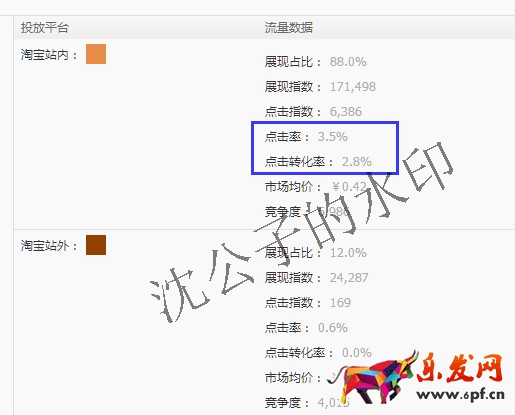
Task: Click the 171,498 展现指数 value
Action: coord(353,87)
